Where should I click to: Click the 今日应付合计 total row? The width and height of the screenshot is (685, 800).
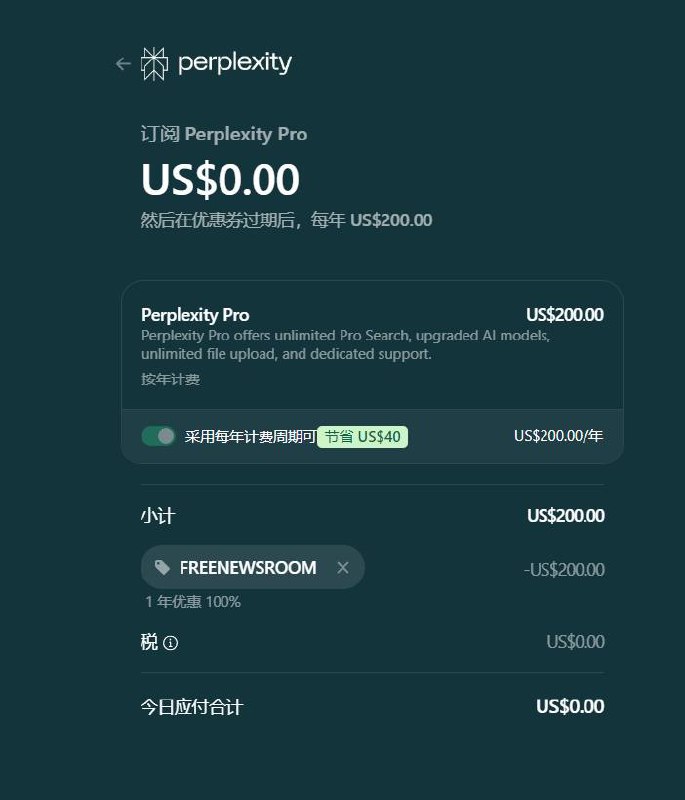[191, 707]
